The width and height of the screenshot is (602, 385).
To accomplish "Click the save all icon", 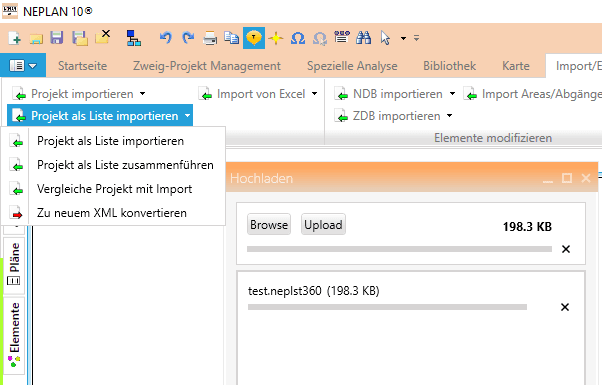I will [80, 38].
